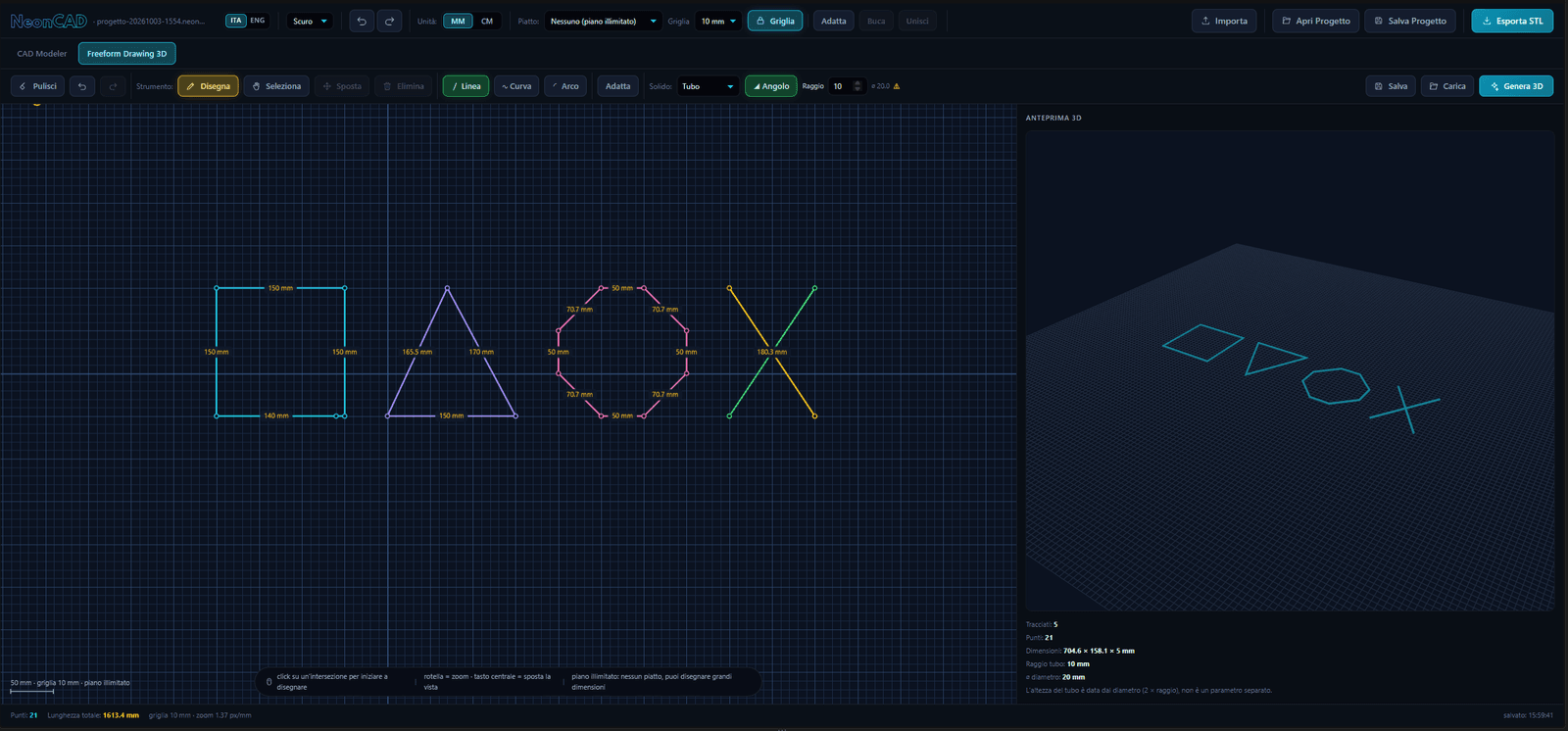Click the 165.5 mm triangle side label
The image size is (1568, 731).
417,352
